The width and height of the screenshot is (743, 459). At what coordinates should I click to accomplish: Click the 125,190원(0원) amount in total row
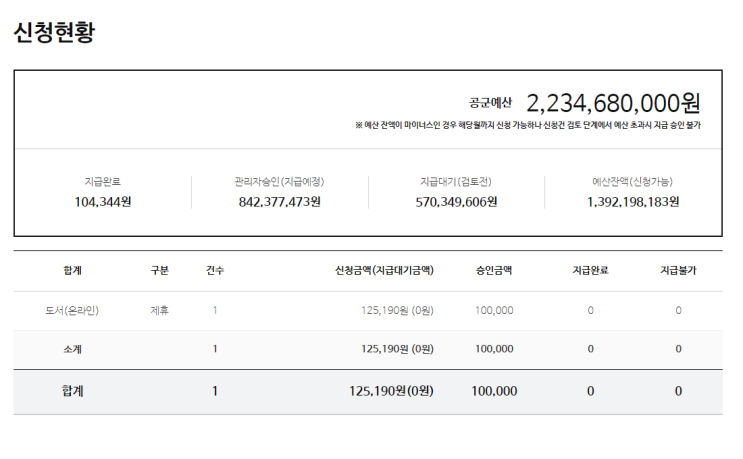(x=391, y=391)
